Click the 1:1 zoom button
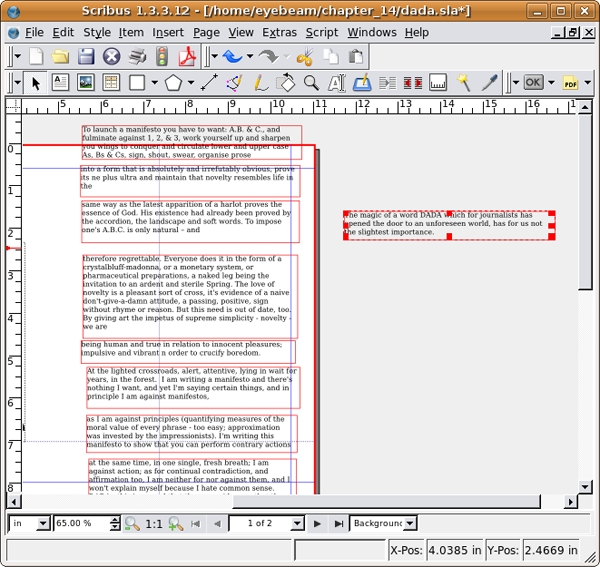Screen dimensions: 600x567 point(154,523)
